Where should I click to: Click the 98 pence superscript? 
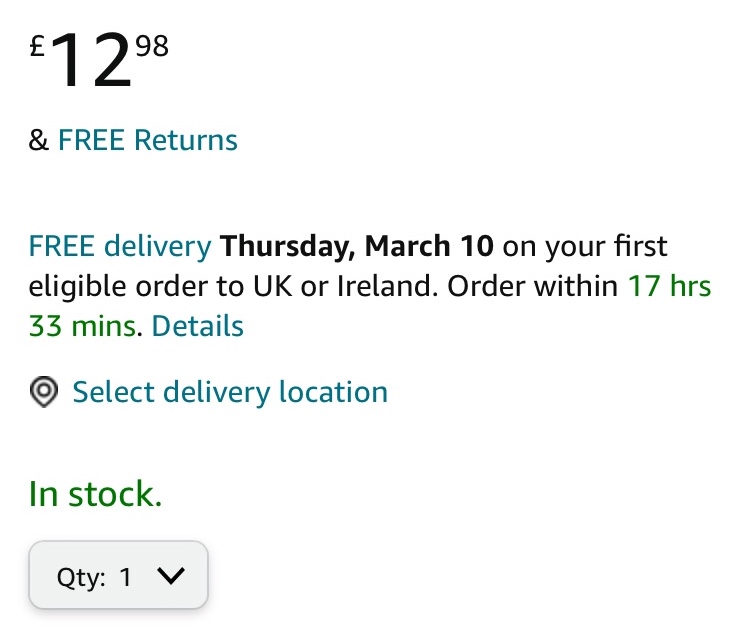[152, 45]
